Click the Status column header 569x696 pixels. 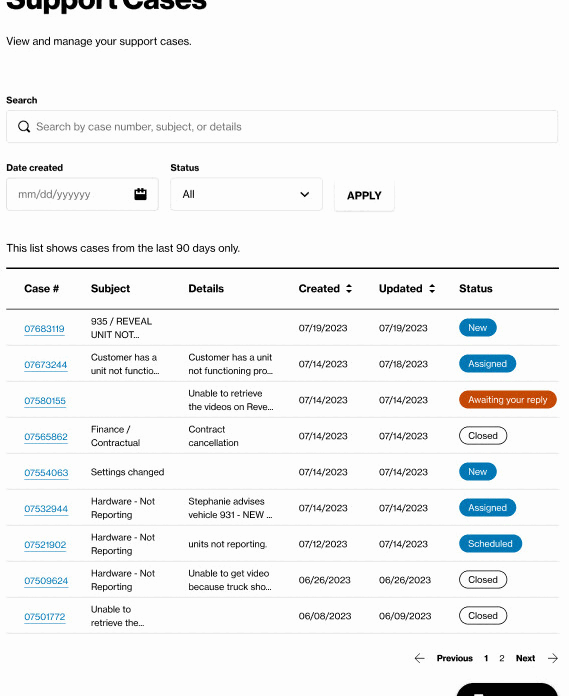click(x=475, y=289)
